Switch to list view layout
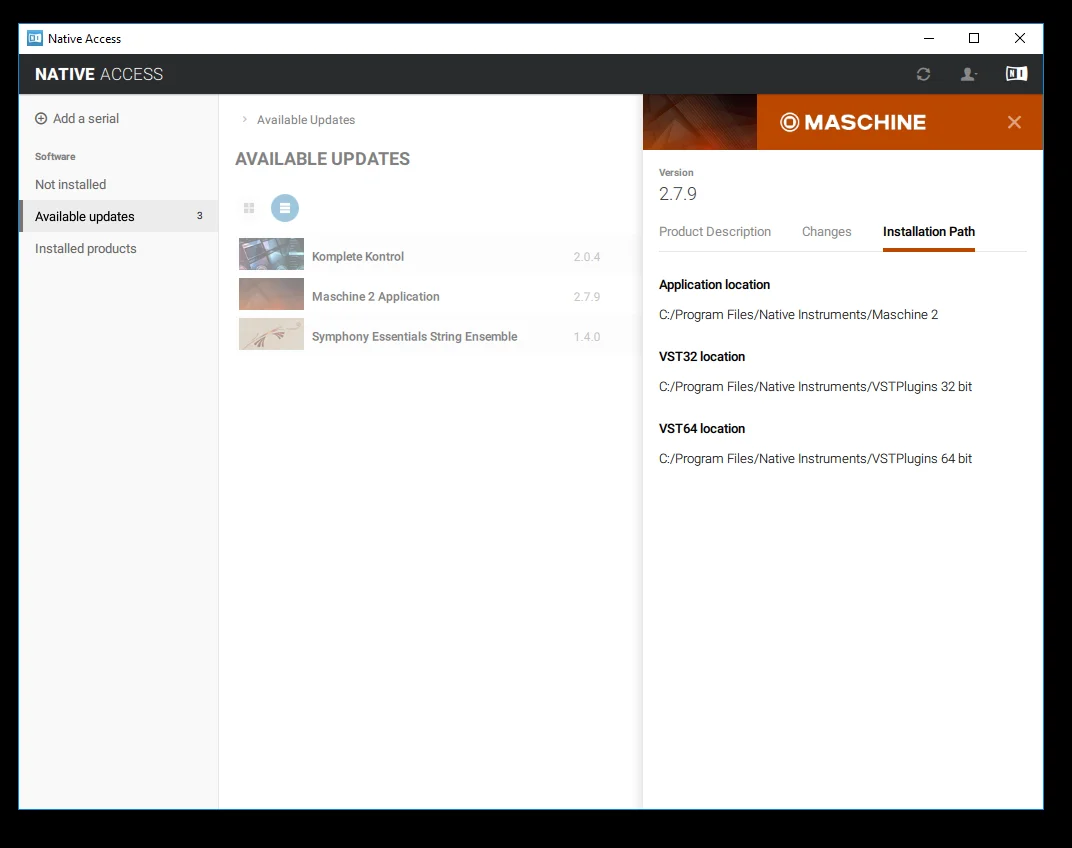The width and height of the screenshot is (1072, 848). 285,208
